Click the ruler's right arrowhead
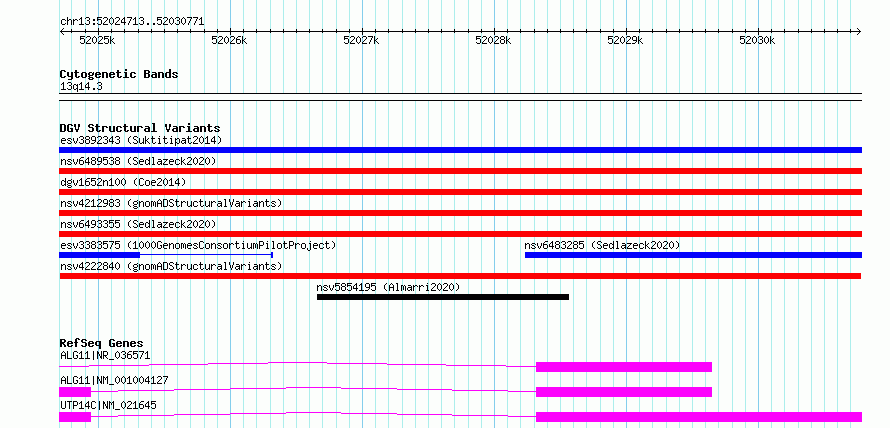This screenshot has height=428, width=890. tap(858, 31)
